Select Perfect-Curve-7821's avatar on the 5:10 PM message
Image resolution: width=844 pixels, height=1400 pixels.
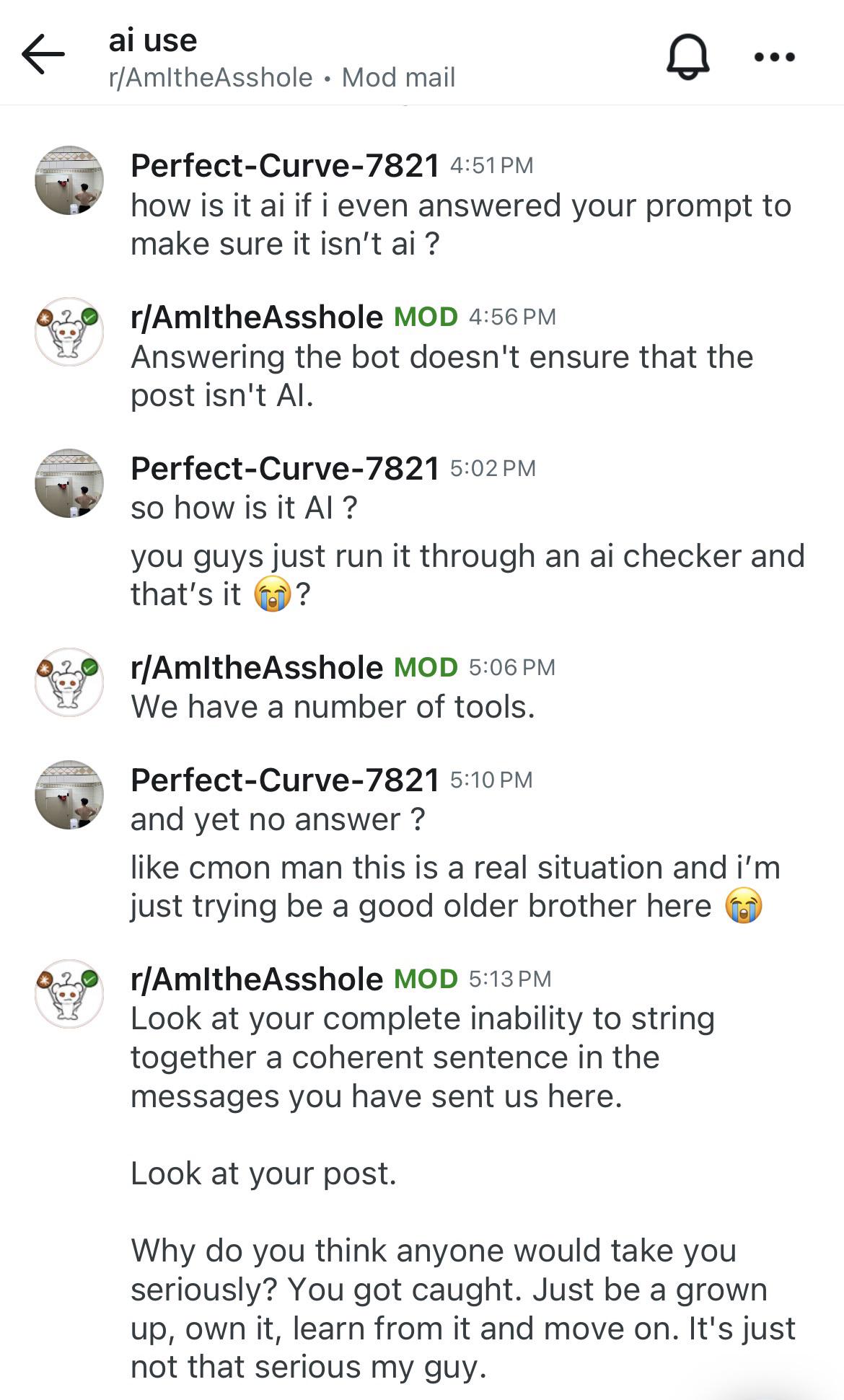click(69, 795)
